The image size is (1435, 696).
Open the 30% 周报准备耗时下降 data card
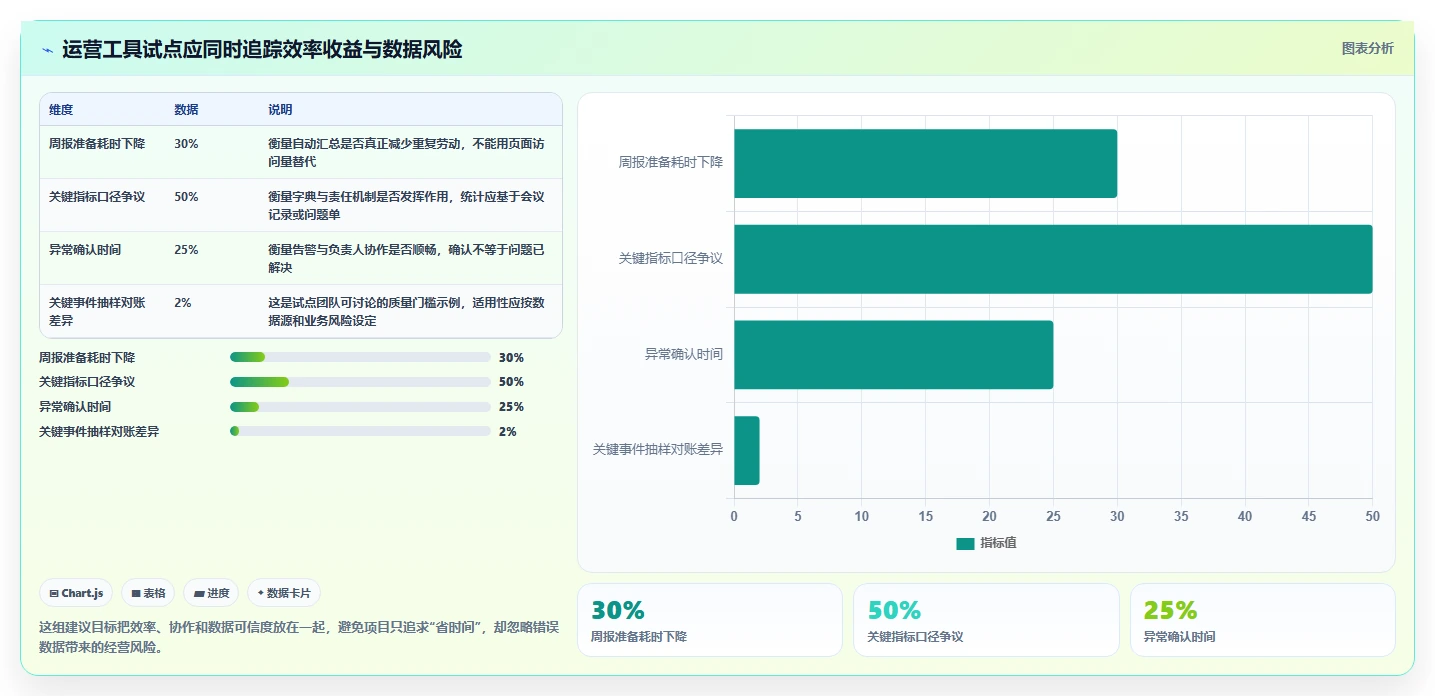710,620
